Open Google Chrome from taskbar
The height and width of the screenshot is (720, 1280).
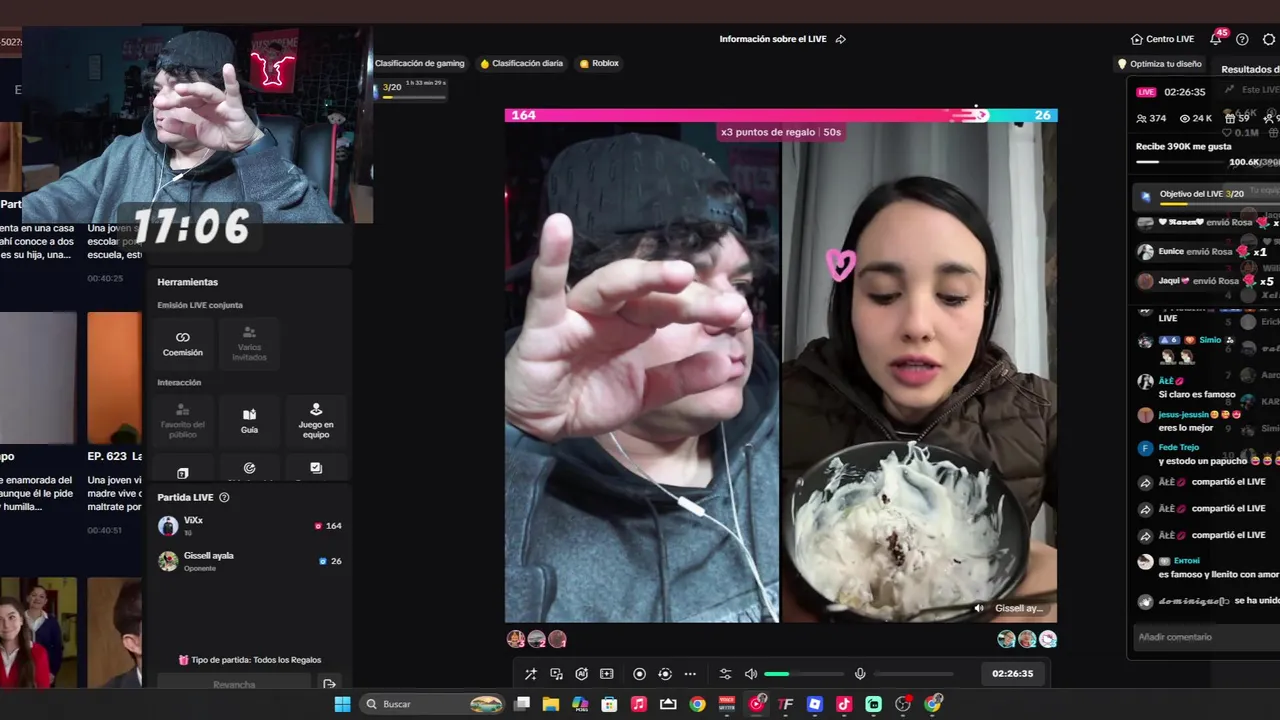(x=697, y=704)
